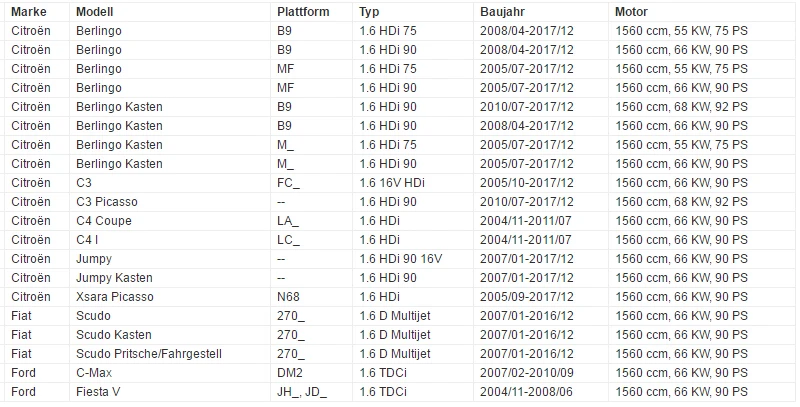Select the Jumpy Kasten model cell
Image resolution: width=800 pixels, height=407 pixels.
coord(170,278)
